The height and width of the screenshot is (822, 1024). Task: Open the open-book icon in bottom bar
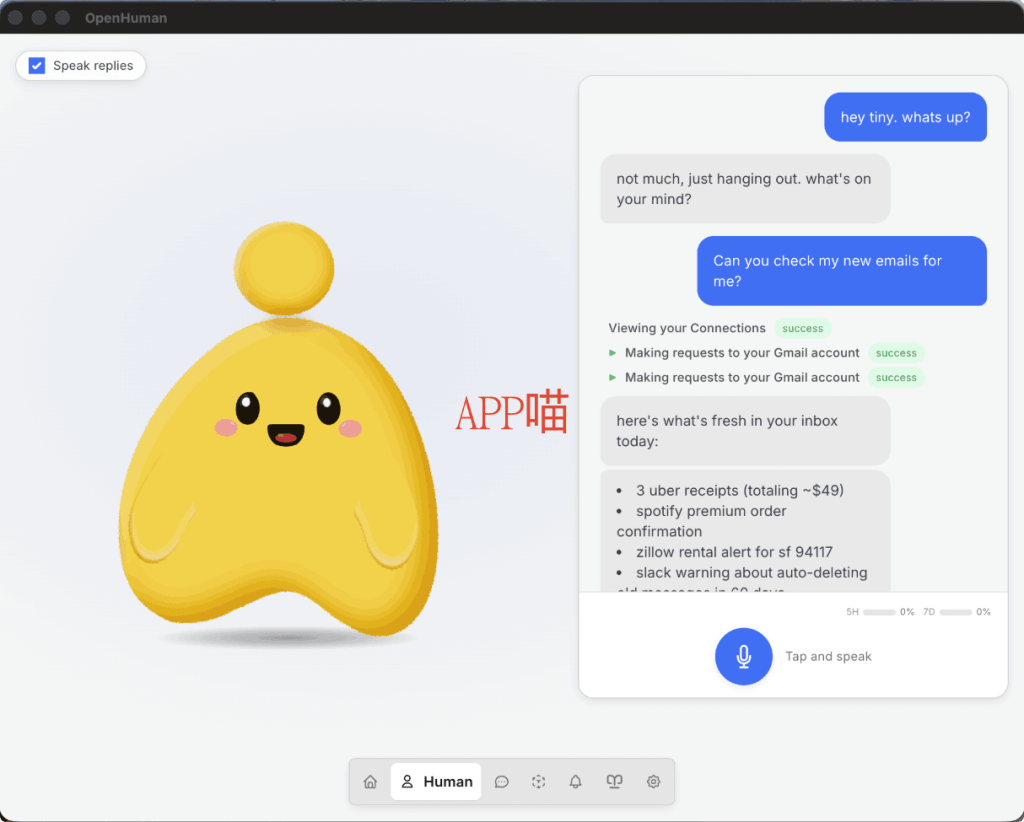tap(615, 782)
